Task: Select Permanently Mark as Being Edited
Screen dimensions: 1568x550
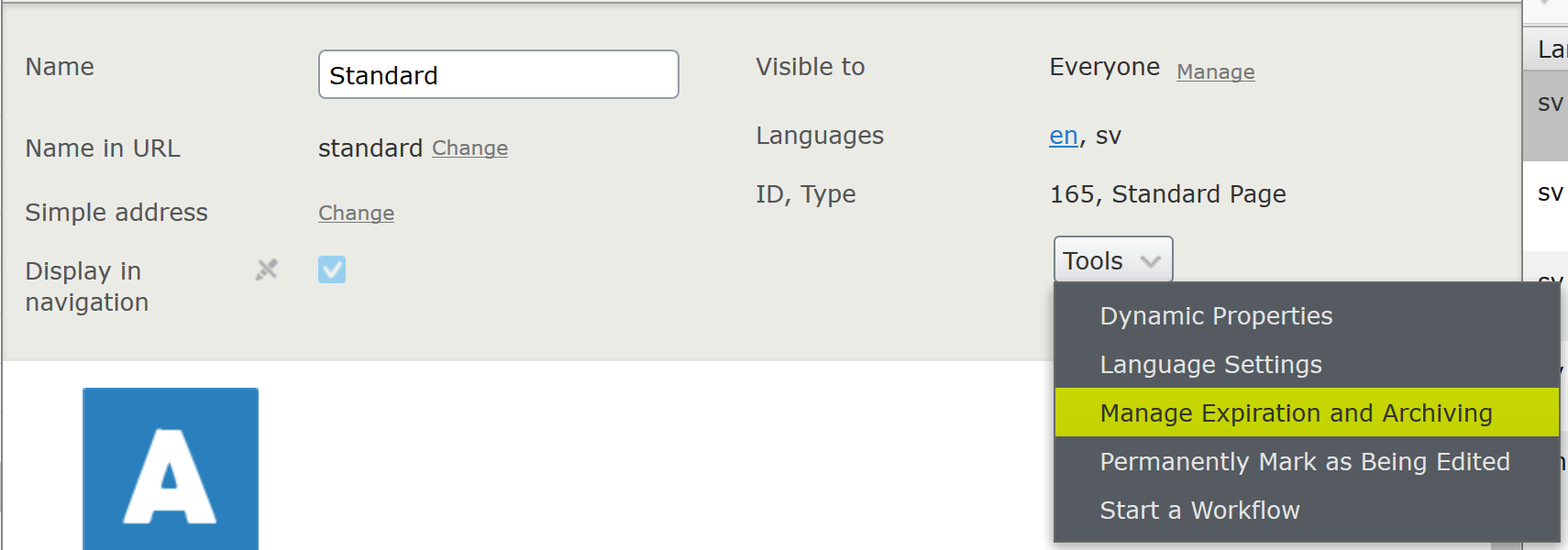Action: point(1304,462)
